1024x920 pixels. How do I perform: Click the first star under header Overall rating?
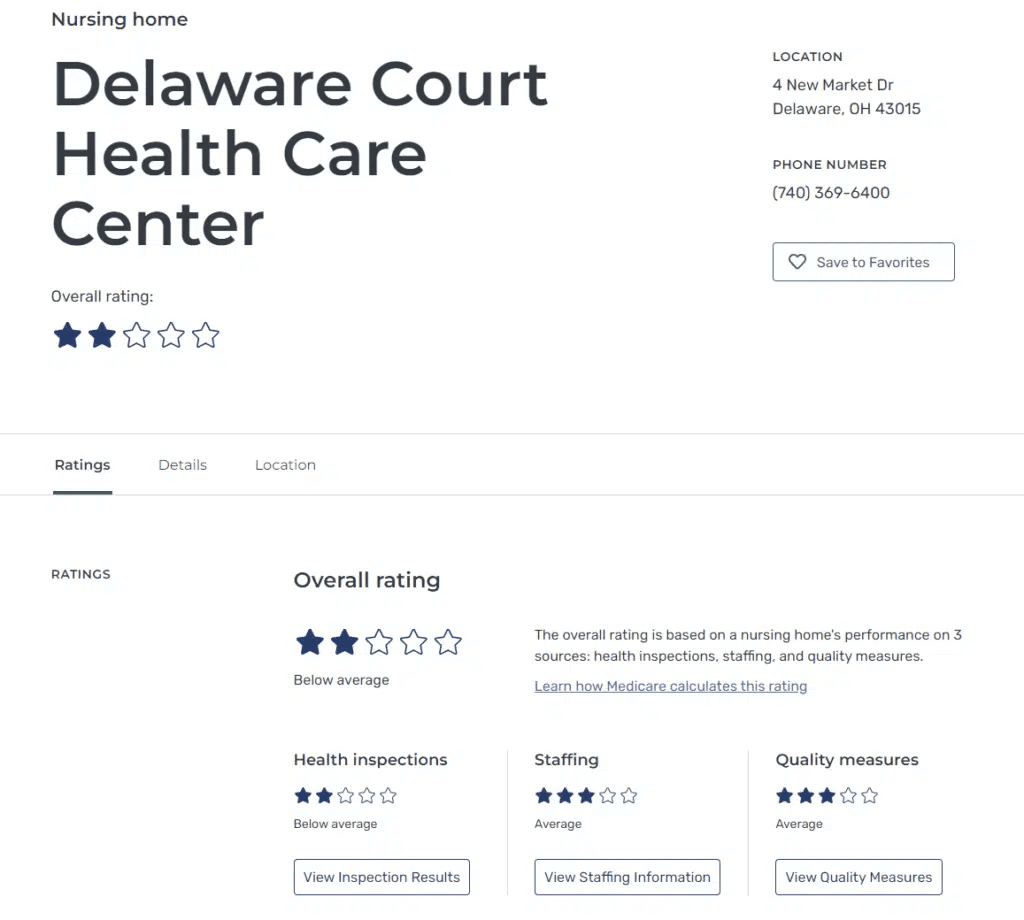coord(67,335)
